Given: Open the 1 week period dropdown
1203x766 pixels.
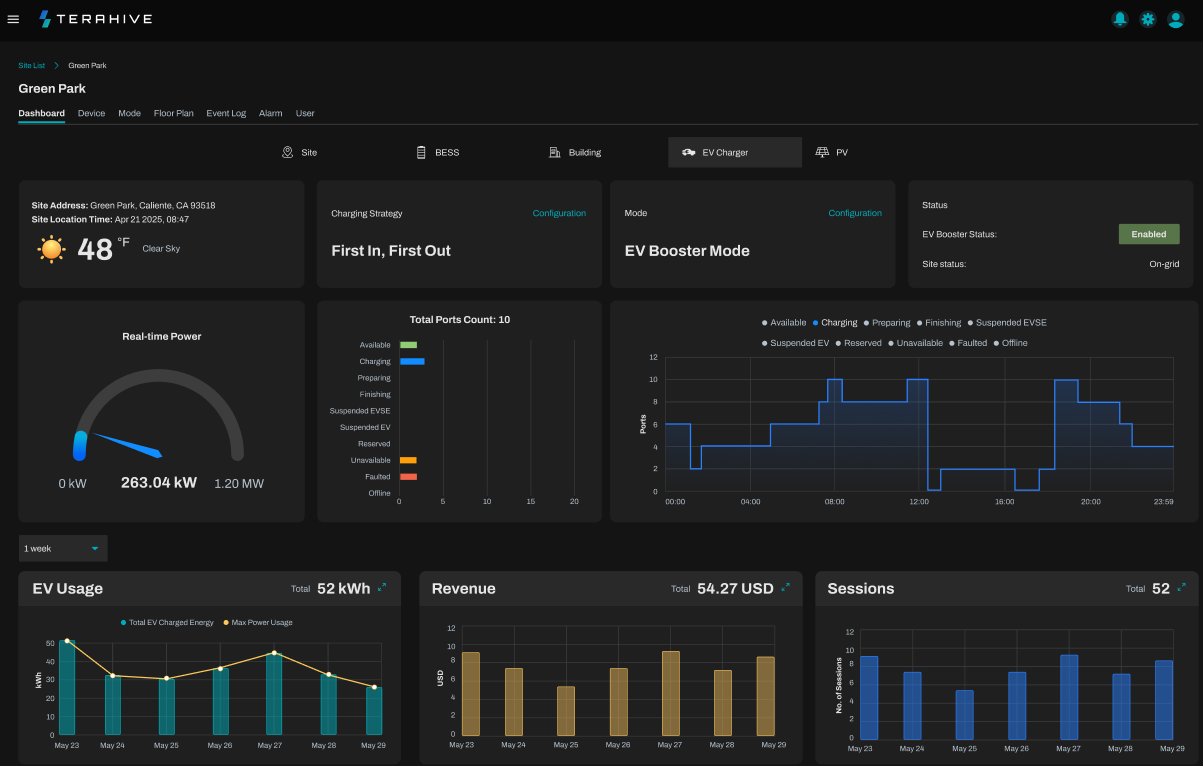Looking at the screenshot, I should pos(63,548).
